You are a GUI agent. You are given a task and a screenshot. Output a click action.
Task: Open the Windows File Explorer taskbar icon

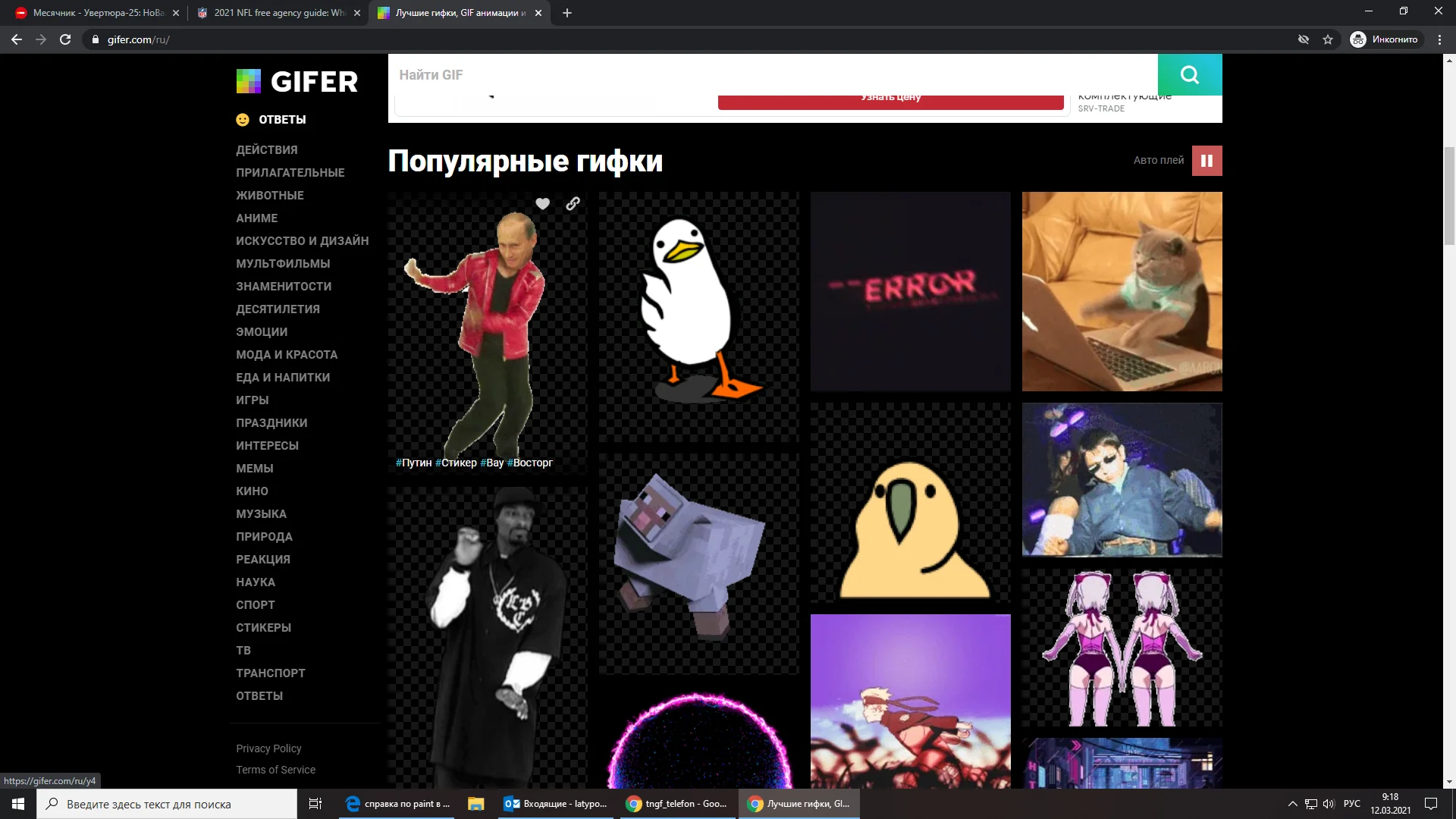coord(475,804)
